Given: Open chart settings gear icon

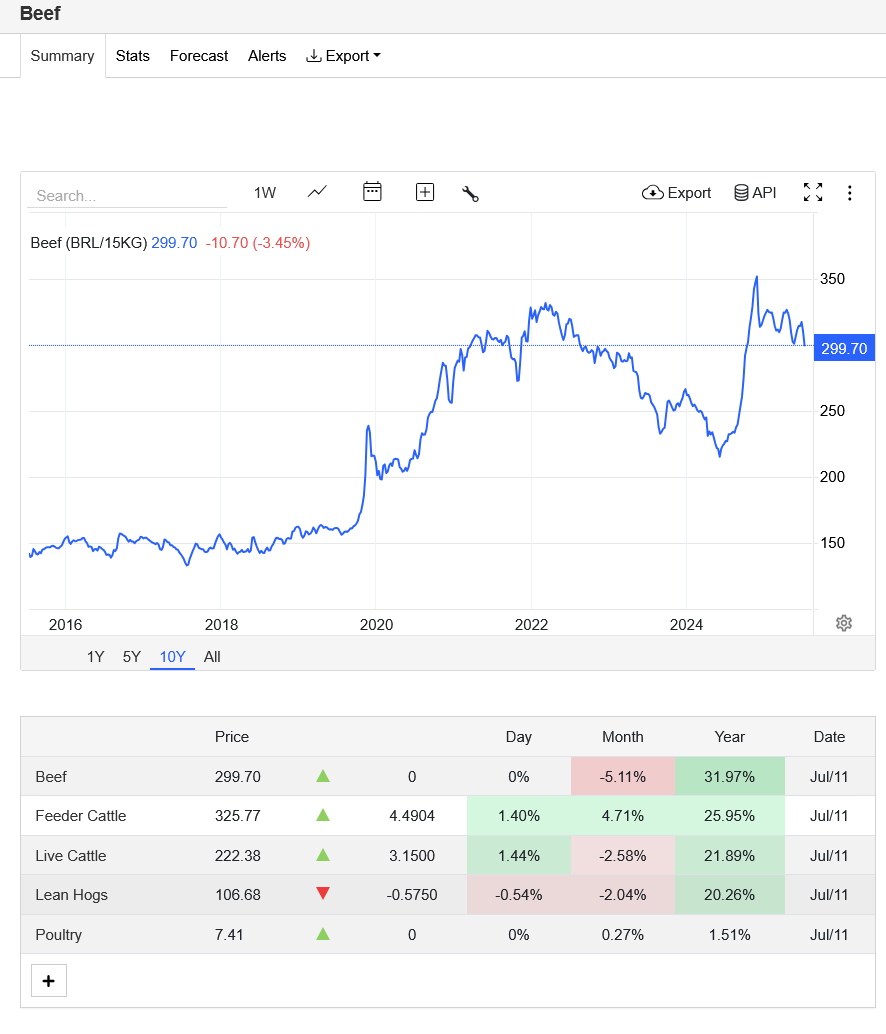Looking at the screenshot, I should [844, 623].
